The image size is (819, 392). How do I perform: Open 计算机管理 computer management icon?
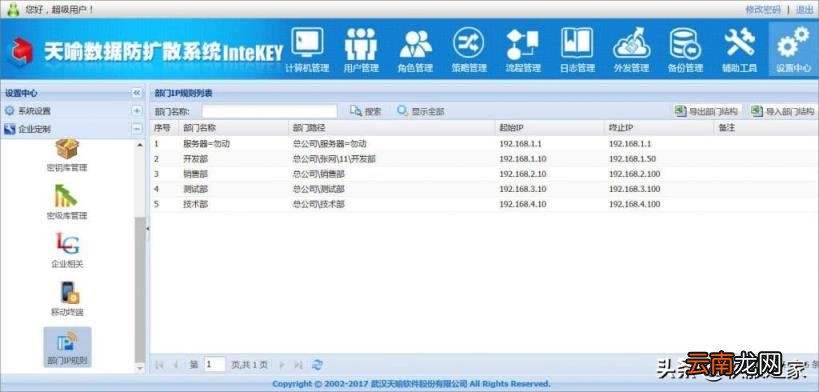307,50
